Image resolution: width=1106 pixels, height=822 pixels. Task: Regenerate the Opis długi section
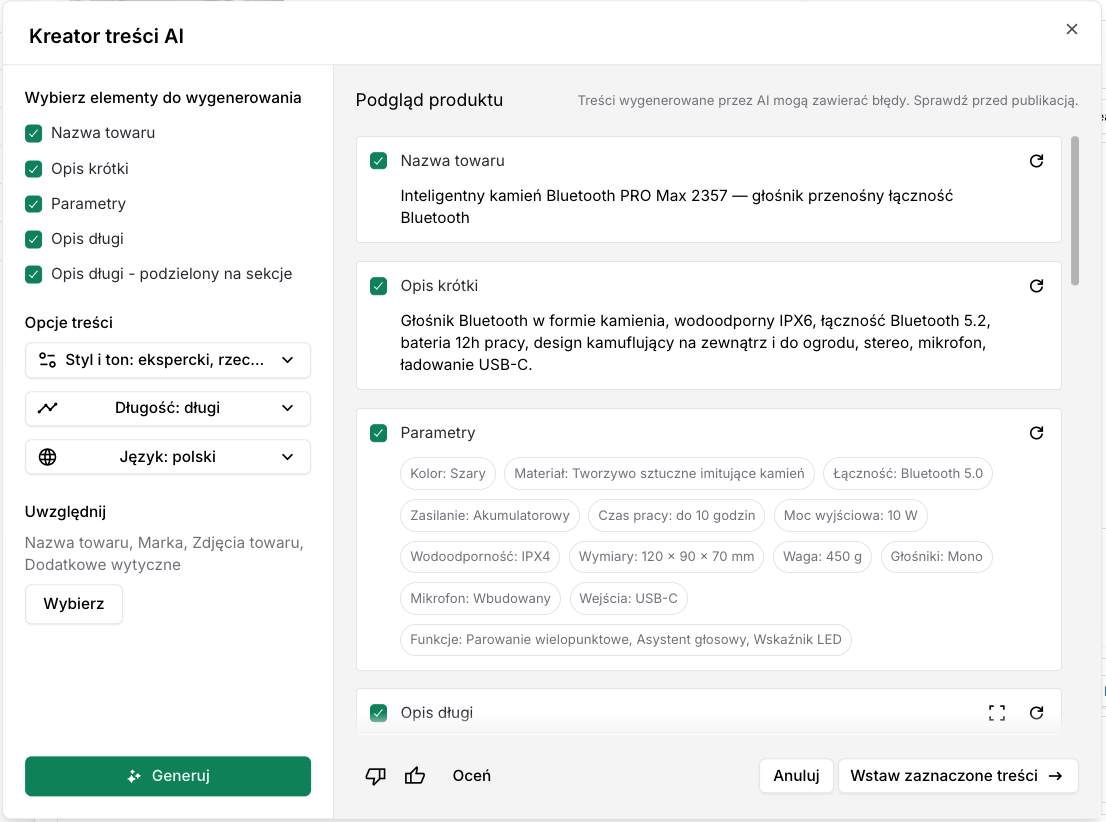pos(1035,713)
